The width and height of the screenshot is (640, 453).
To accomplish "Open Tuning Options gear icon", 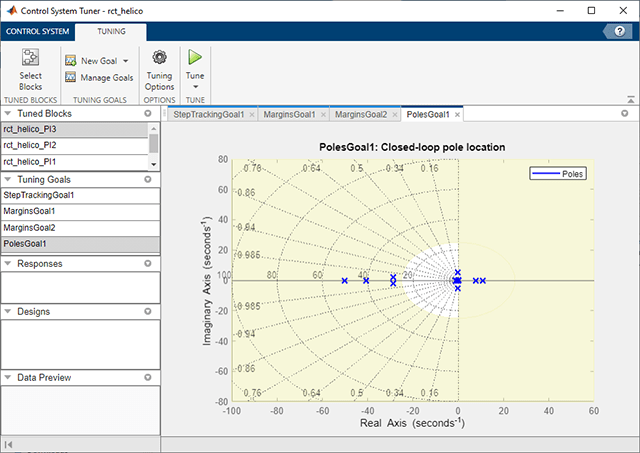I will pos(159,58).
